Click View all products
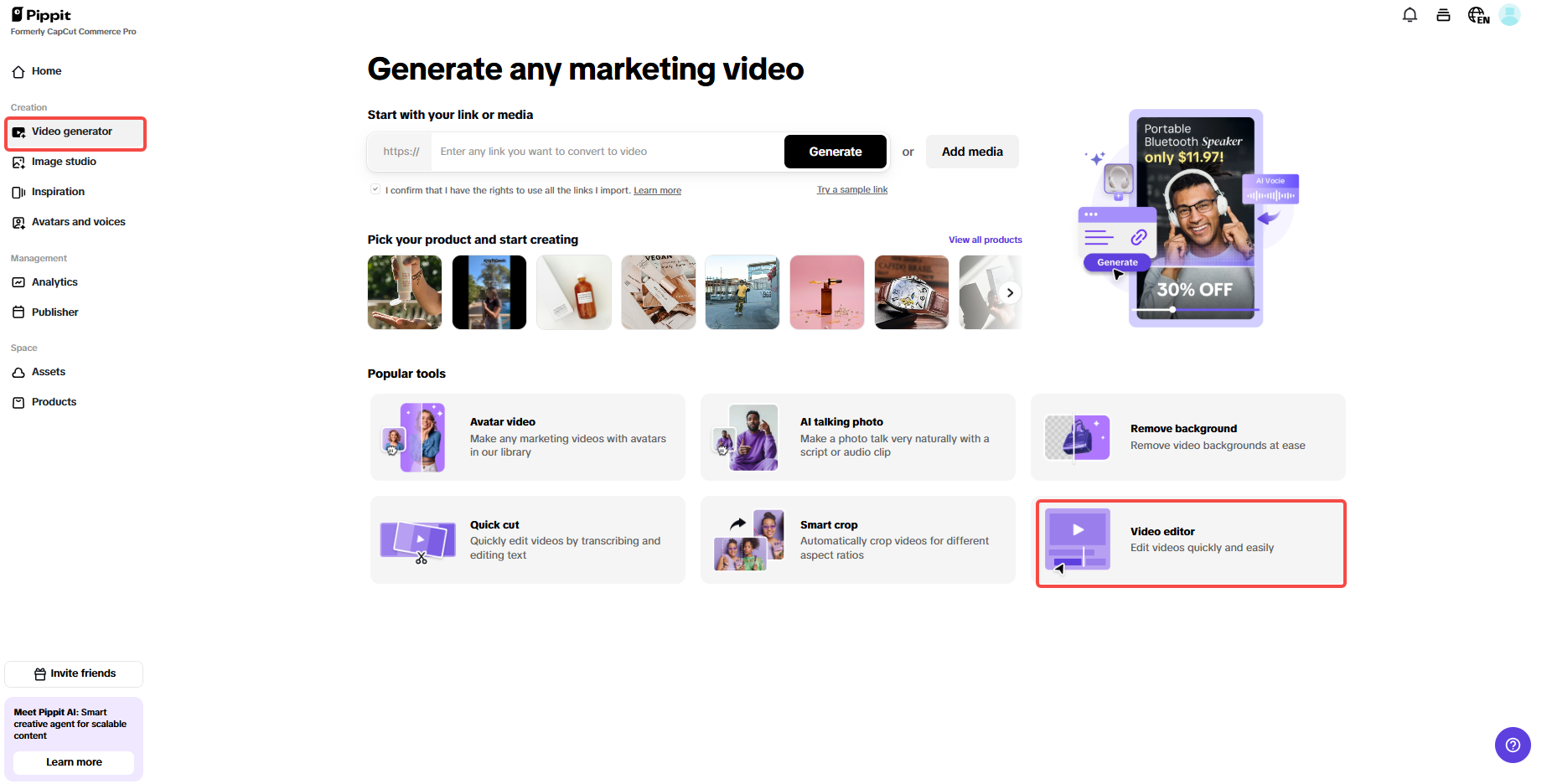The image size is (1552, 784). [985, 240]
